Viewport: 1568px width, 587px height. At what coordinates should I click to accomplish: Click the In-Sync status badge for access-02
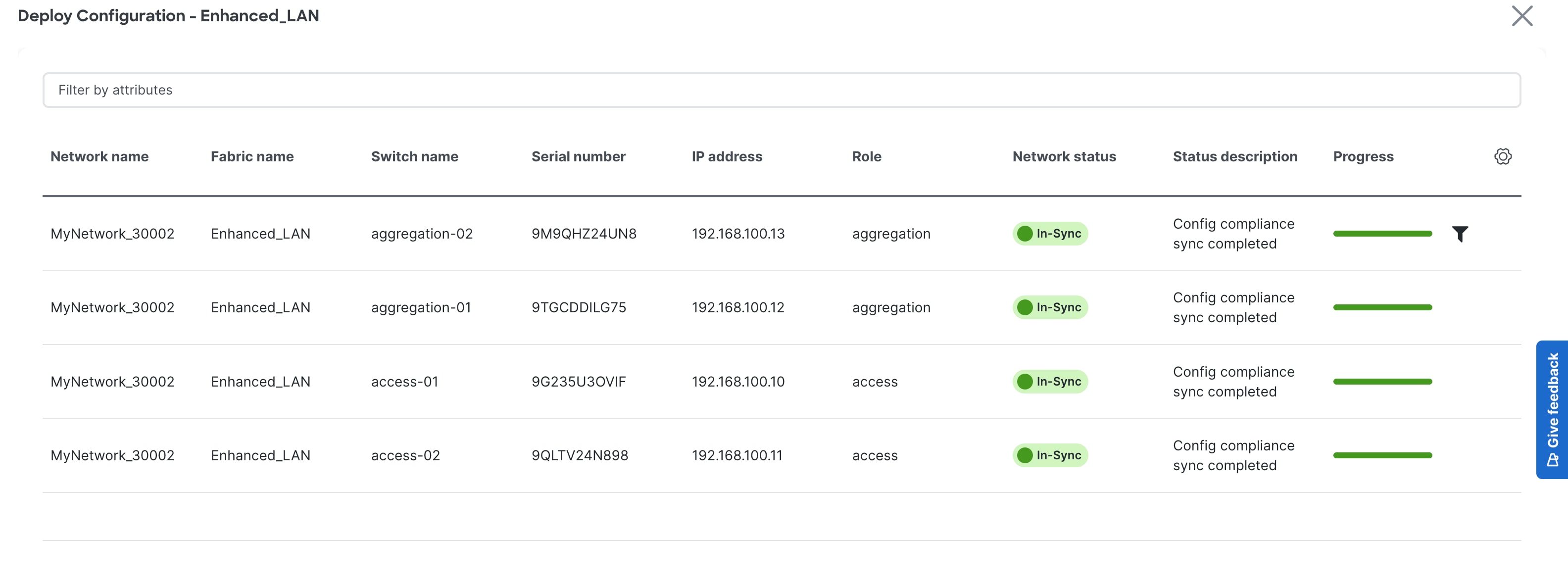tap(1050, 455)
